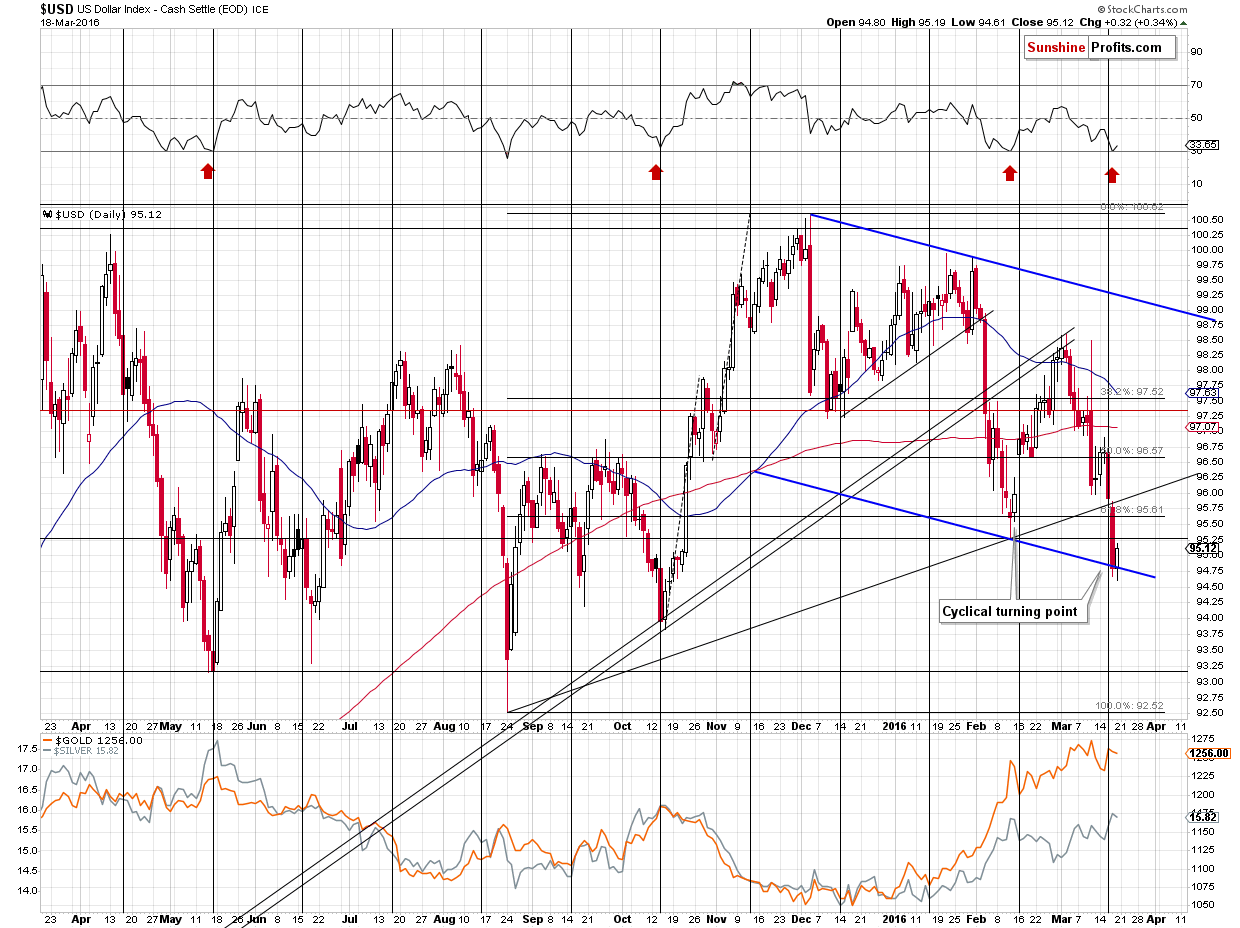
Task: Click the orange $GOLD legend line marker
Action: click(46, 741)
